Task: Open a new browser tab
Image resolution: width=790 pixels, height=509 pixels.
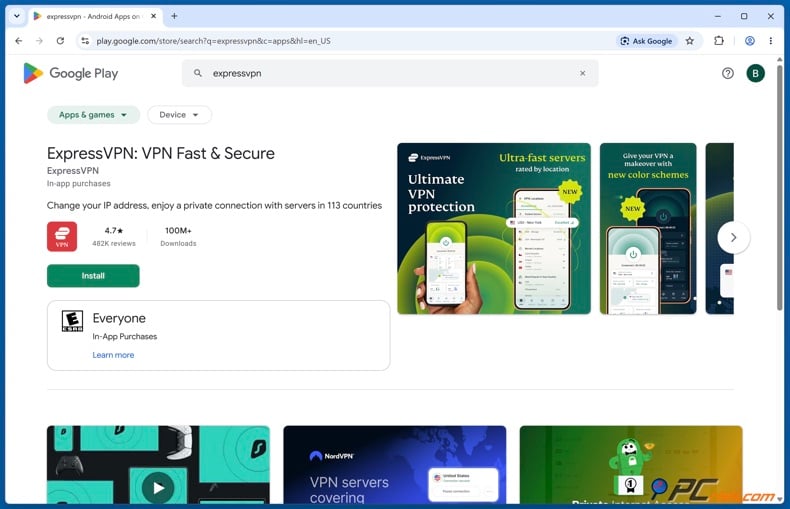Action: tap(174, 16)
